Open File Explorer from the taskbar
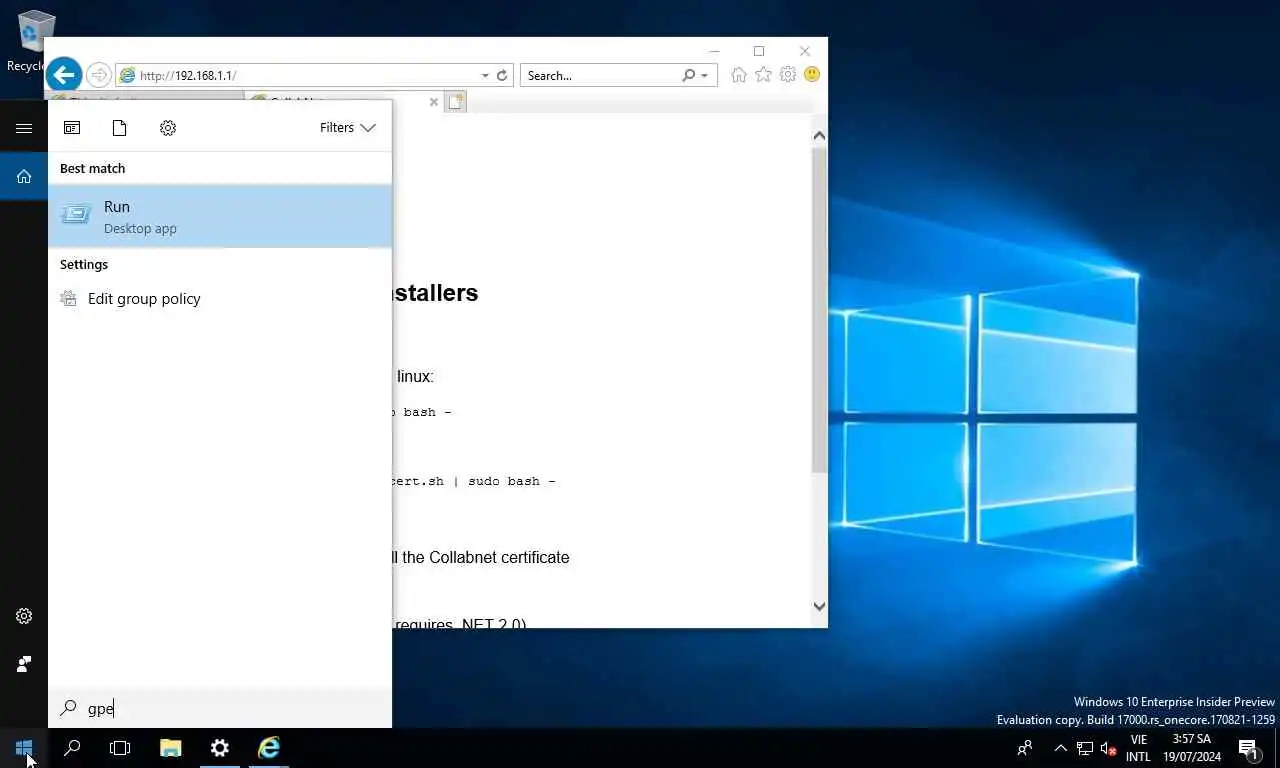This screenshot has width=1280, height=768. click(x=171, y=748)
